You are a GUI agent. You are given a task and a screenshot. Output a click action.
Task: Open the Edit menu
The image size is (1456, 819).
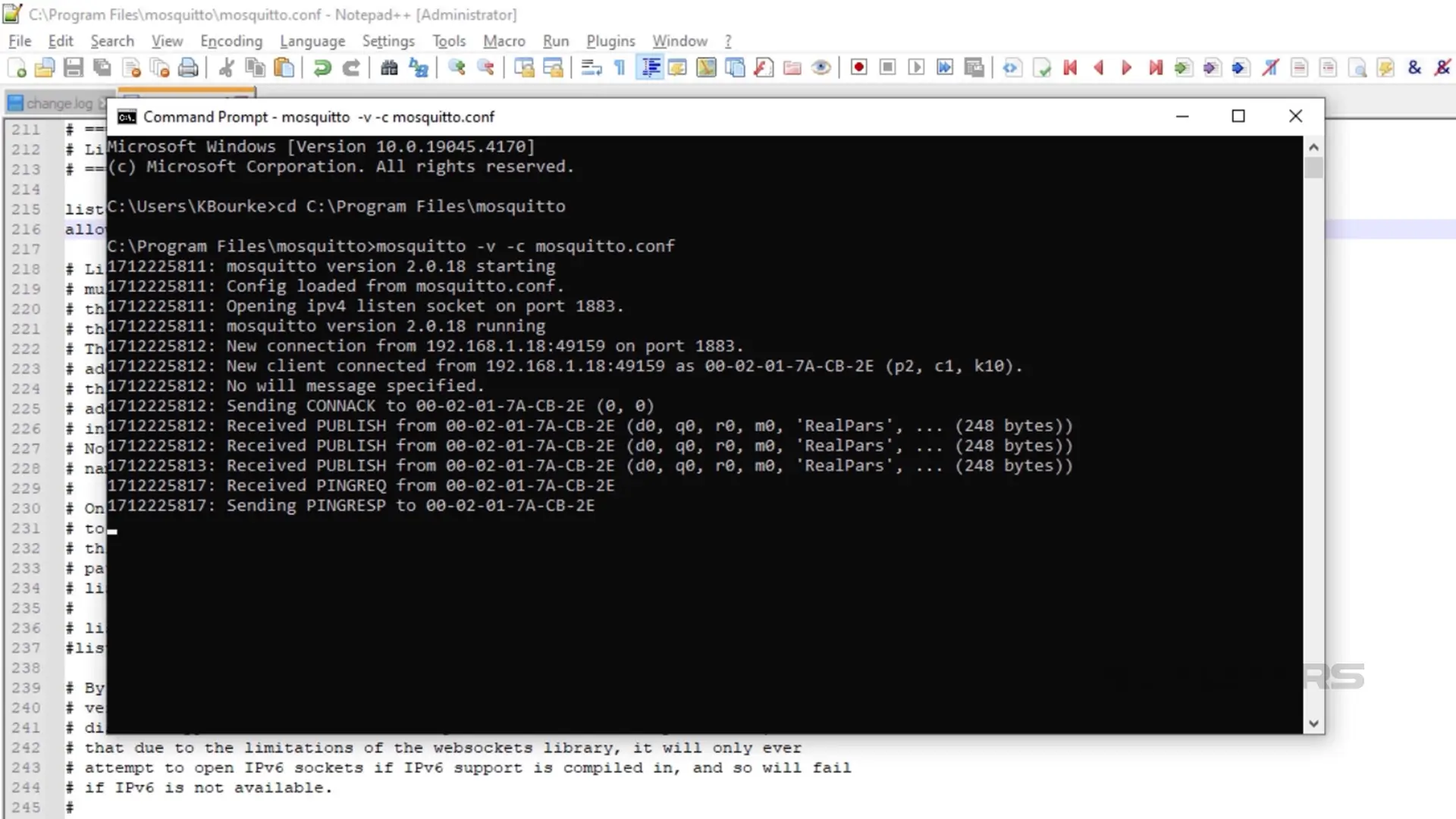coord(61,41)
